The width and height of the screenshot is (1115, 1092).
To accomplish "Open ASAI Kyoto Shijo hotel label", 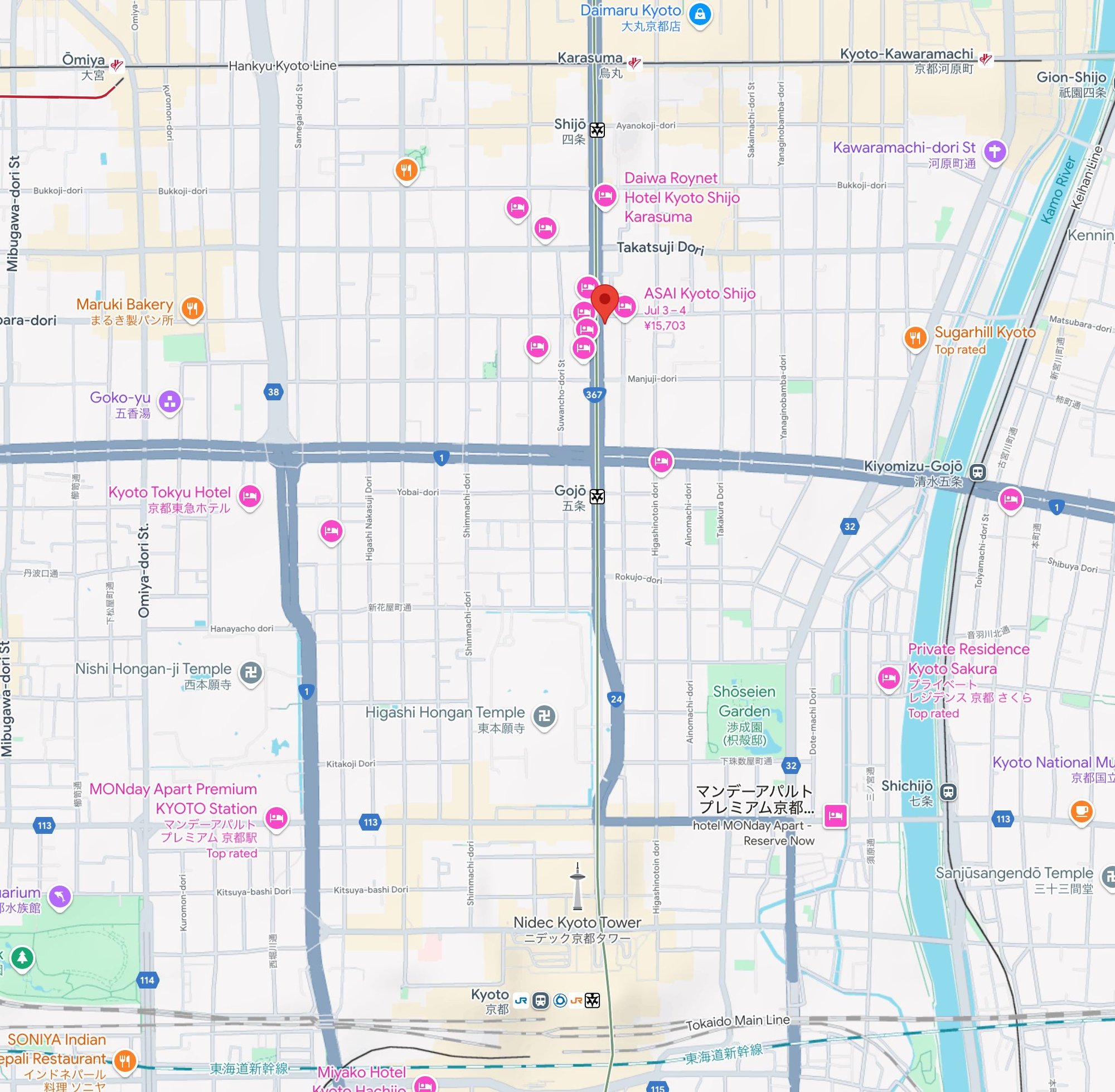I will (699, 294).
